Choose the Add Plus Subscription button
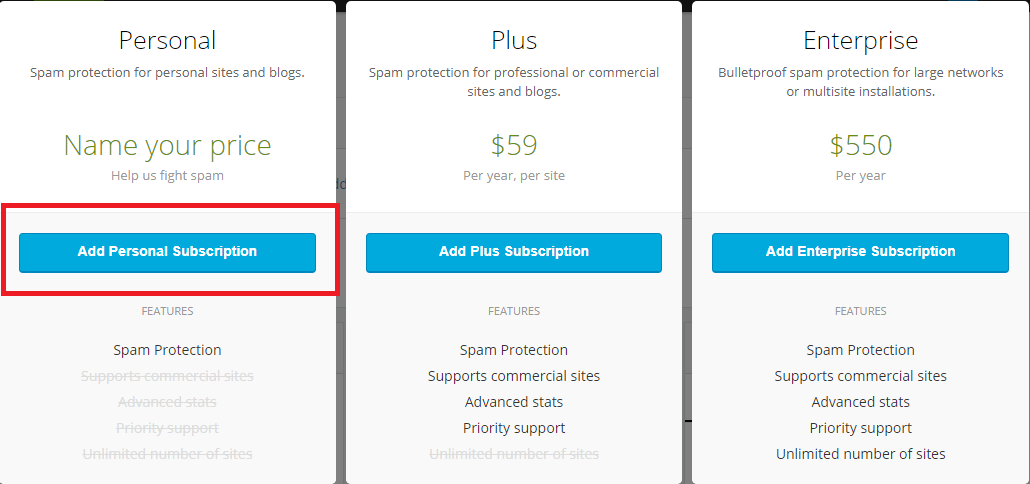Viewport: 1030px width, 484px height. 514,252
